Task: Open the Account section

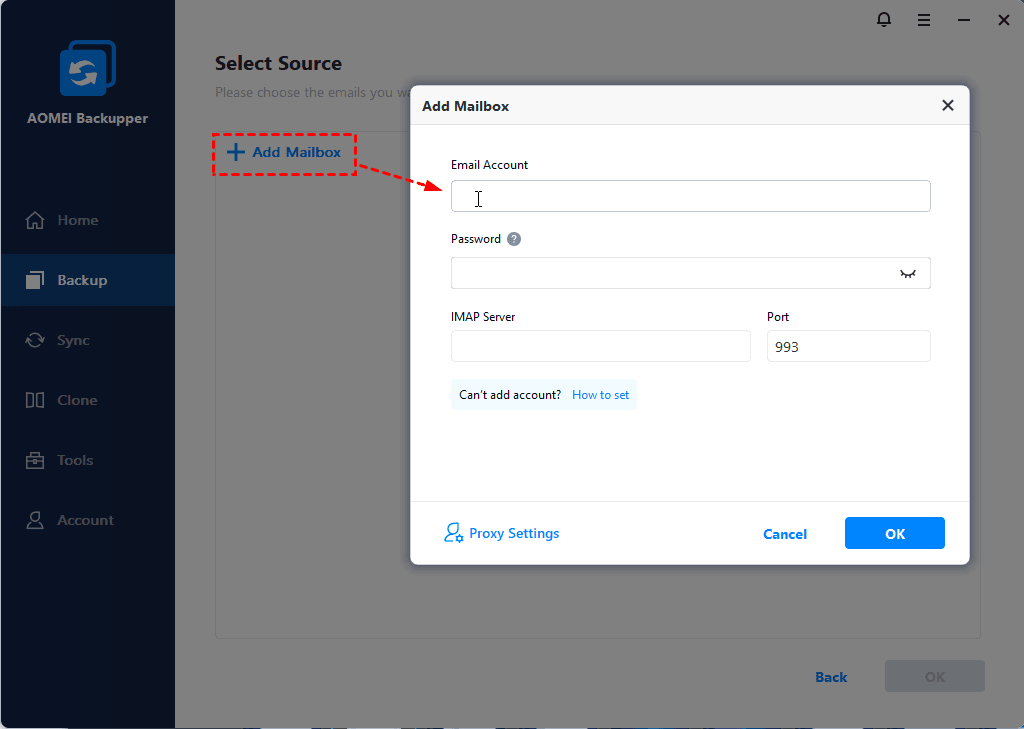Action: tap(85, 520)
